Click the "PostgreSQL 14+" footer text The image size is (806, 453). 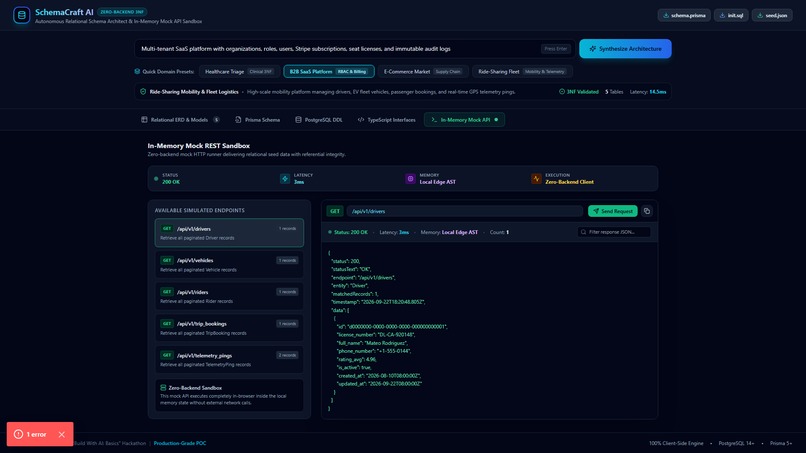[x=736, y=443]
